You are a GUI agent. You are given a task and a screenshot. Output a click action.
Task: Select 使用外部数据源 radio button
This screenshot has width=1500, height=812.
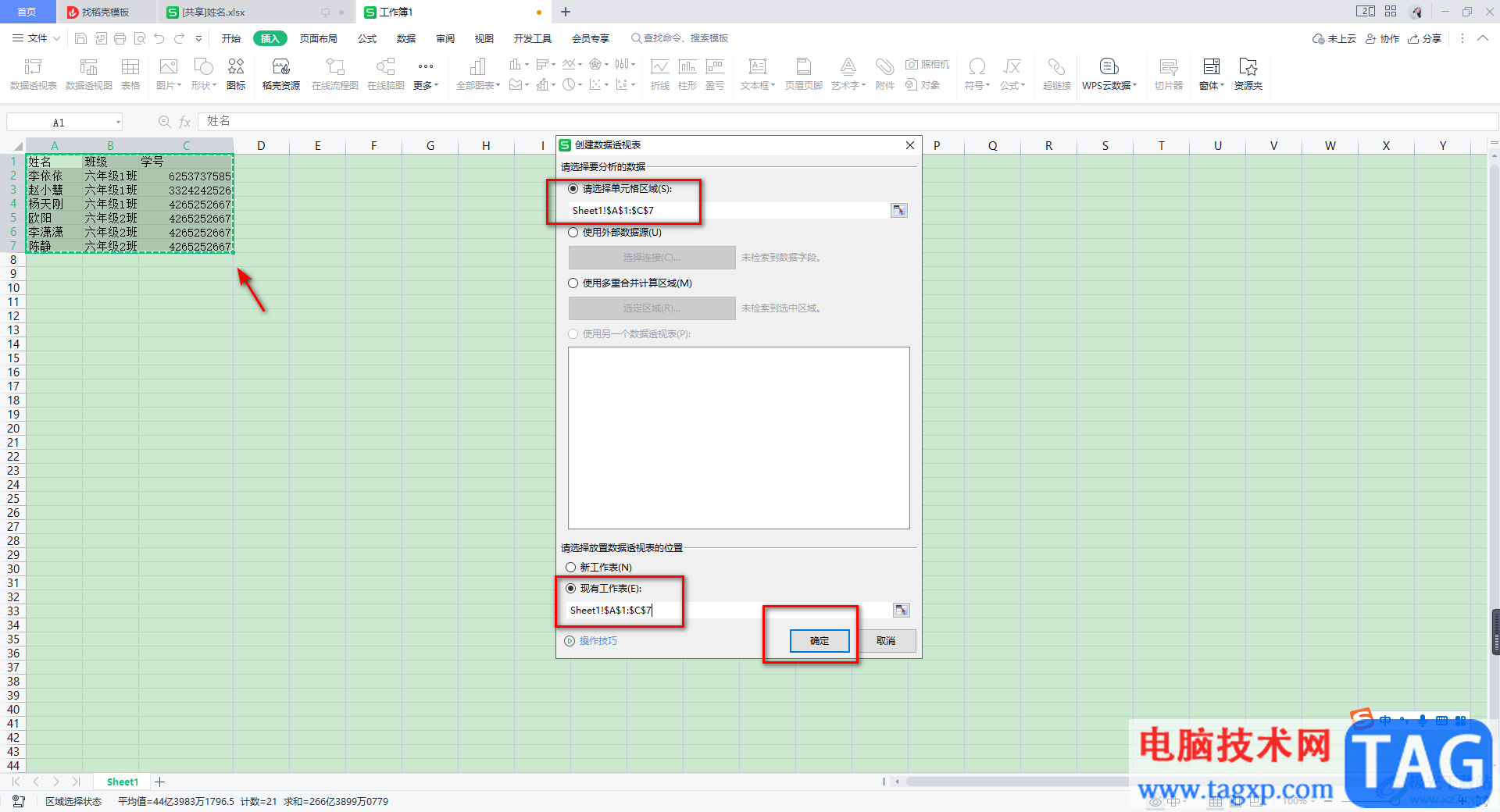tap(573, 232)
